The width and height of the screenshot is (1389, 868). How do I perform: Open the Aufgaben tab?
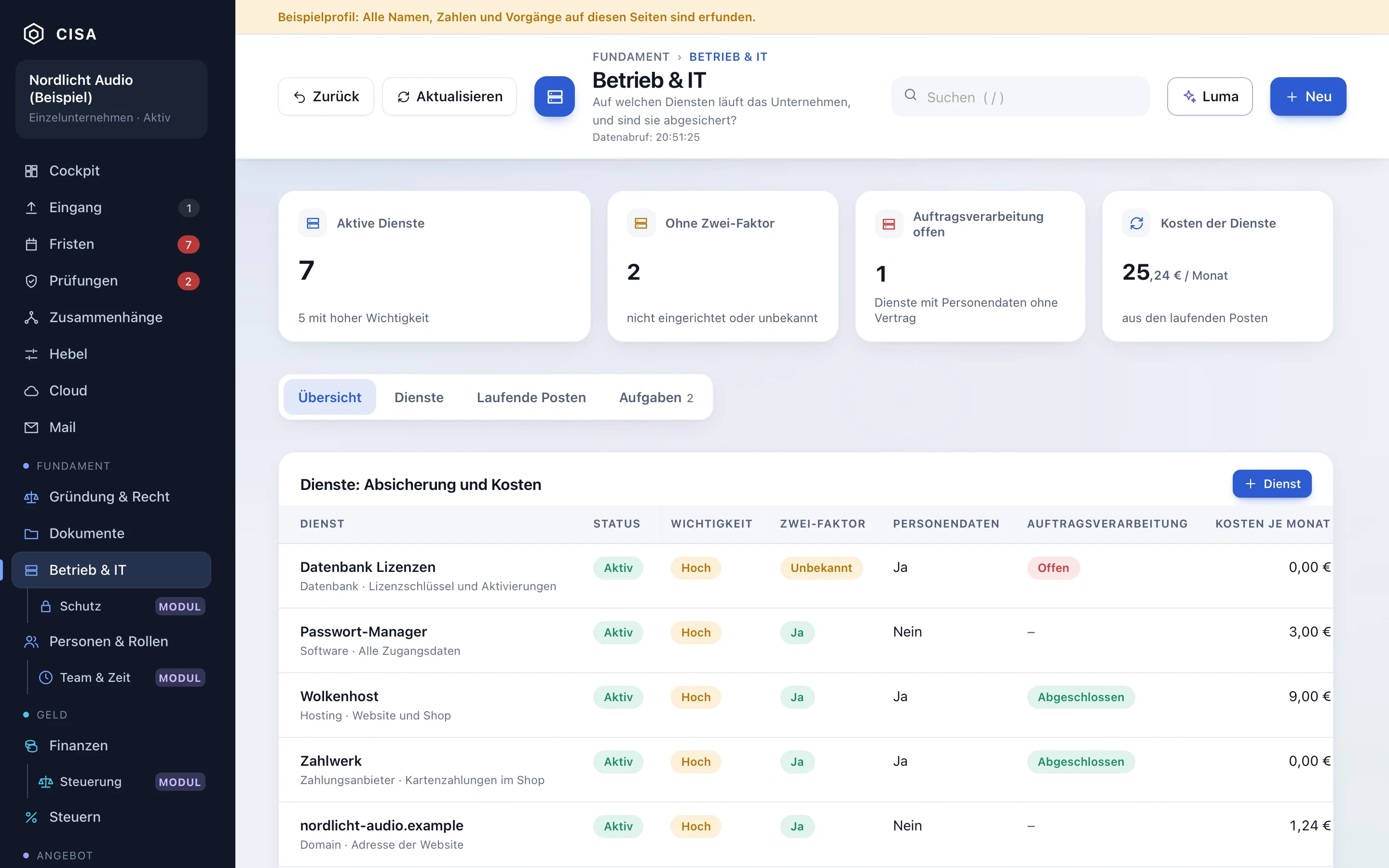[656, 397]
